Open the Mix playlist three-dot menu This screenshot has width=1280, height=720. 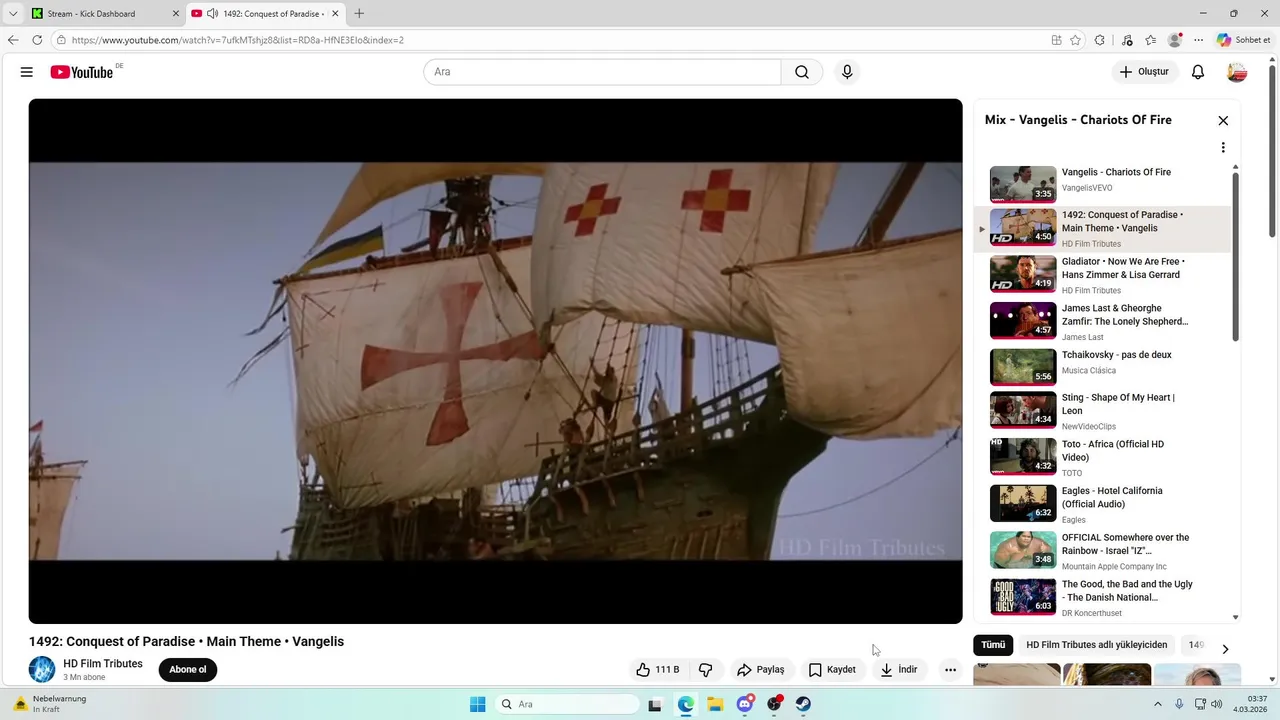click(x=1223, y=148)
